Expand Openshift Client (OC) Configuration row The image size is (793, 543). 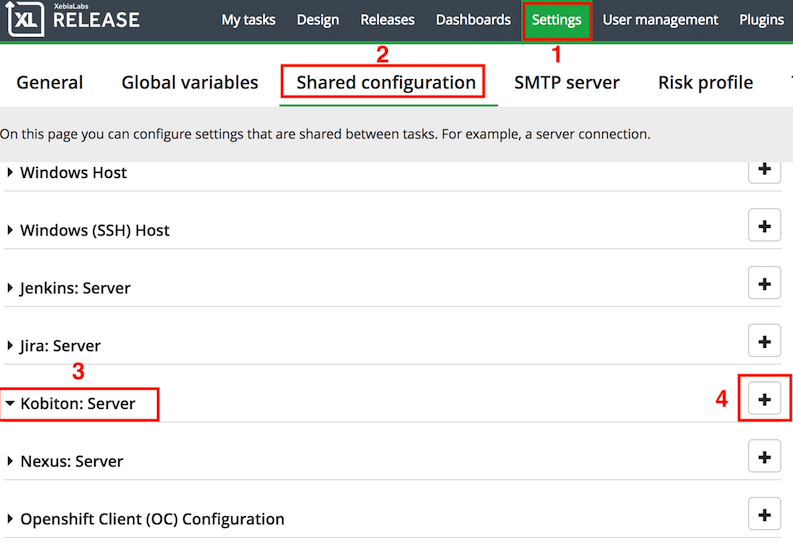pos(150,520)
